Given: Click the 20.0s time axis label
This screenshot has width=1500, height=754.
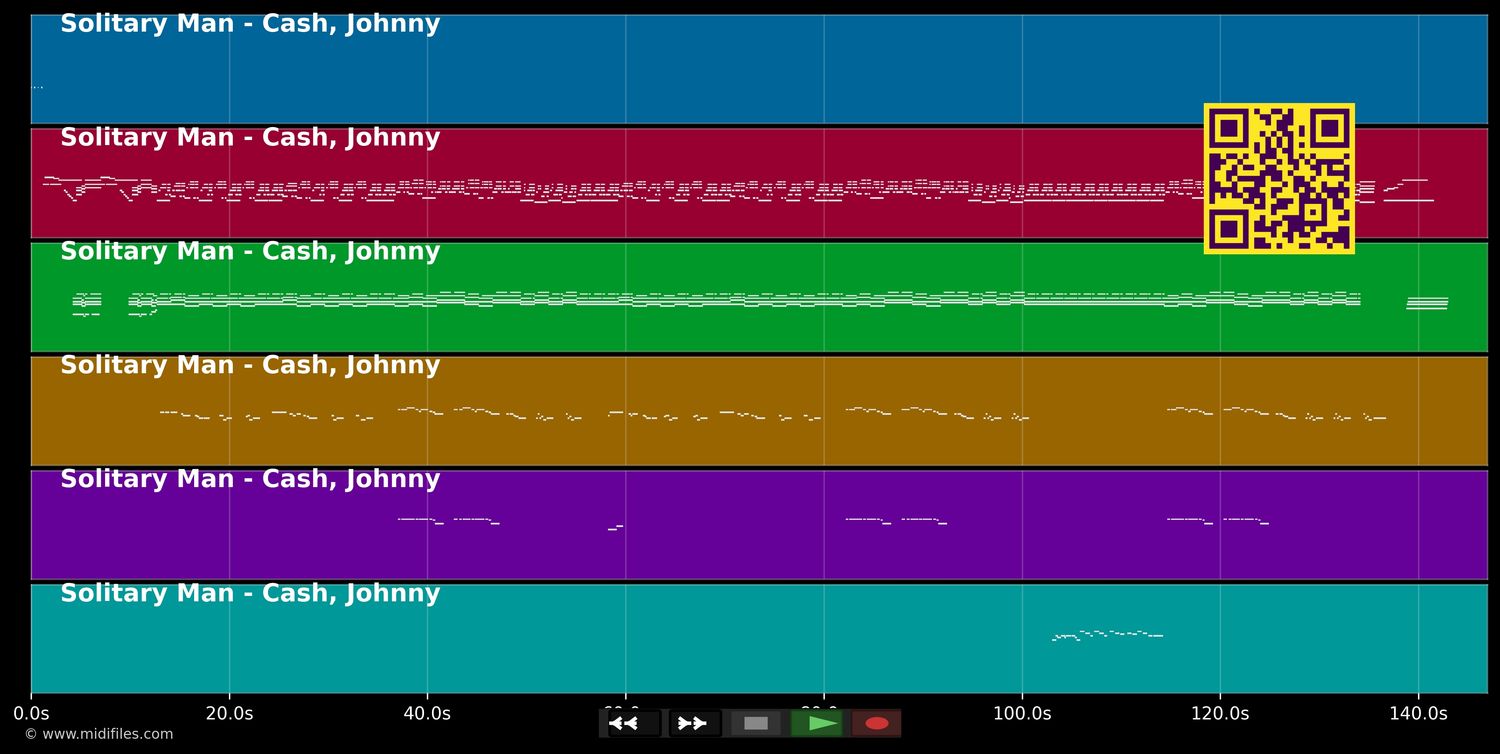Looking at the screenshot, I should click(229, 713).
